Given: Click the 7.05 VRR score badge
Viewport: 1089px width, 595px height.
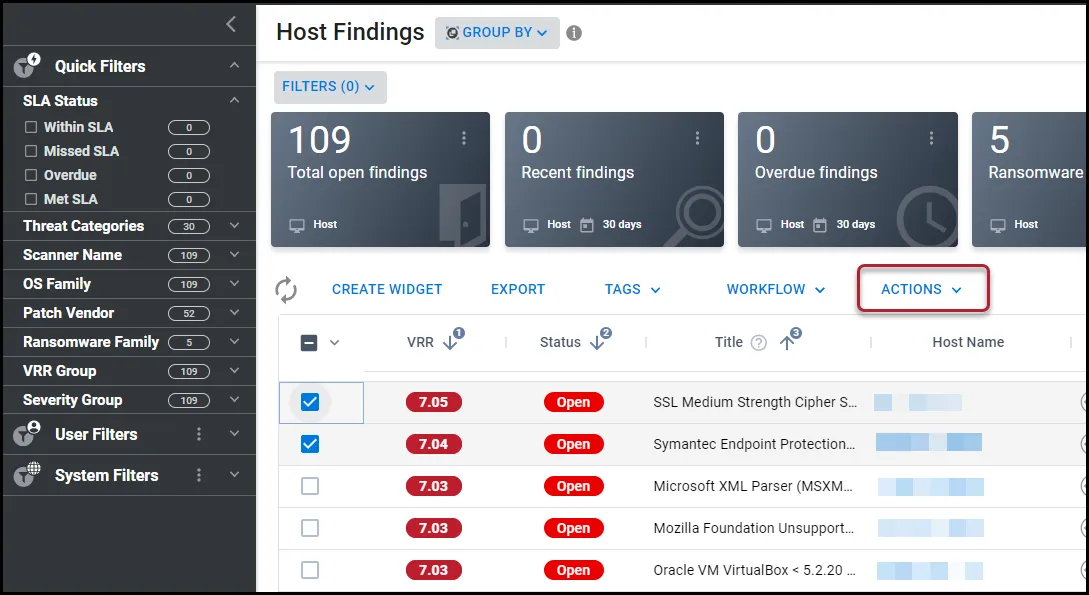Looking at the screenshot, I should (433, 402).
